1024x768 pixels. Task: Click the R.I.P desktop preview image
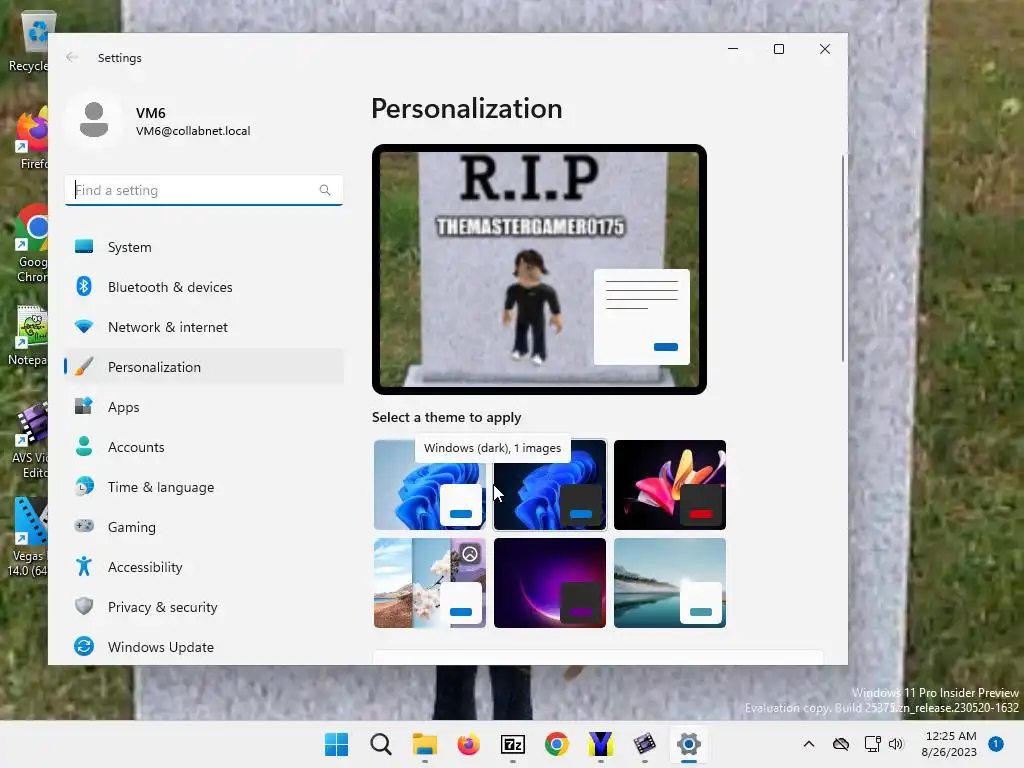tap(539, 269)
